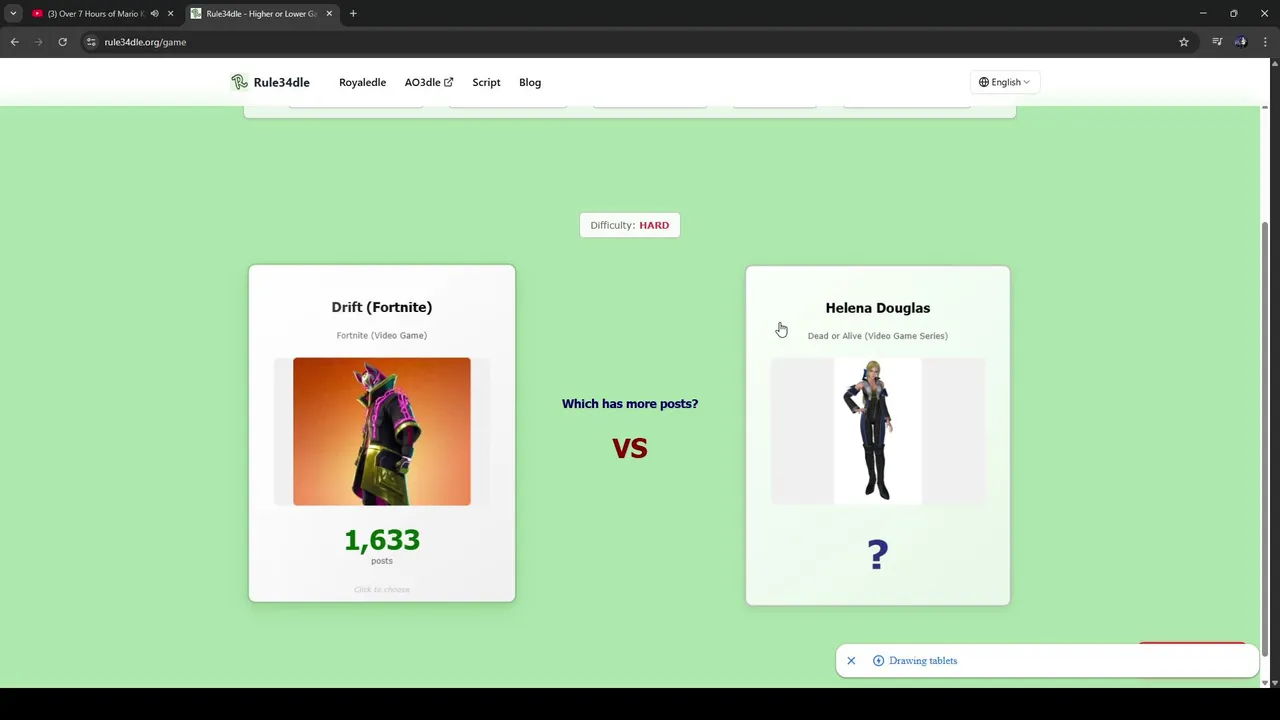Screen dimensions: 1280x720
Task: Close the Drawing tablets ad banner
Action: [x=851, y=661]
